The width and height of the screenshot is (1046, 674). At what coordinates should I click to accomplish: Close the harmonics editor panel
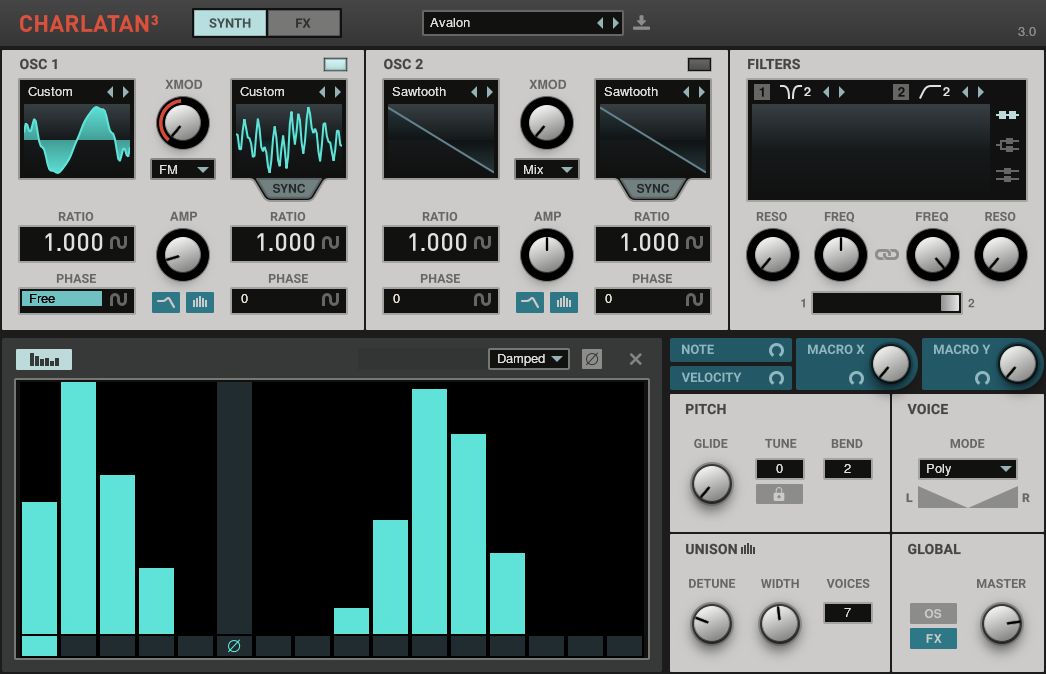click(635, 359)
